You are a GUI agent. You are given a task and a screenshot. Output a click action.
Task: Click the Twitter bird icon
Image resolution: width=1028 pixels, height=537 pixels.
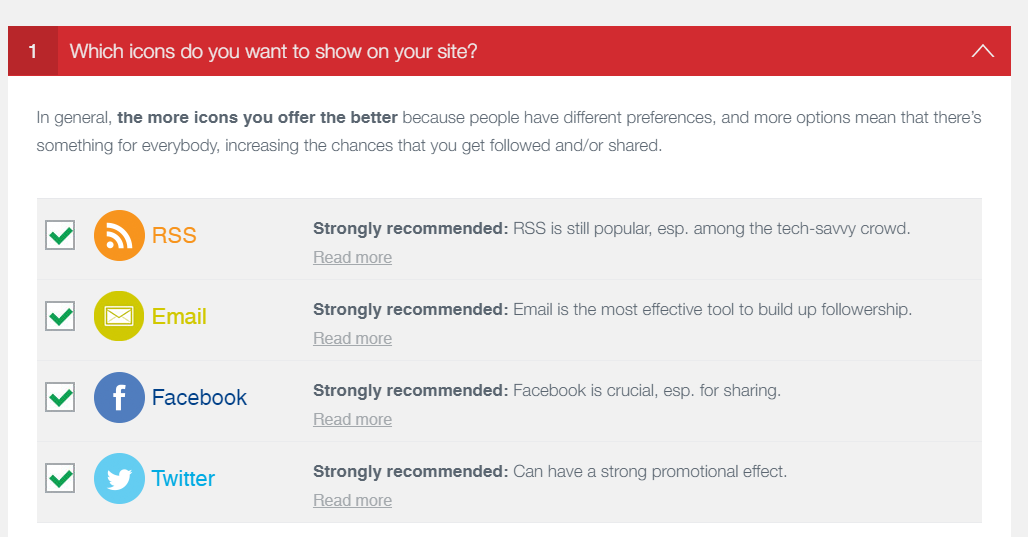[x=119, y=479]
